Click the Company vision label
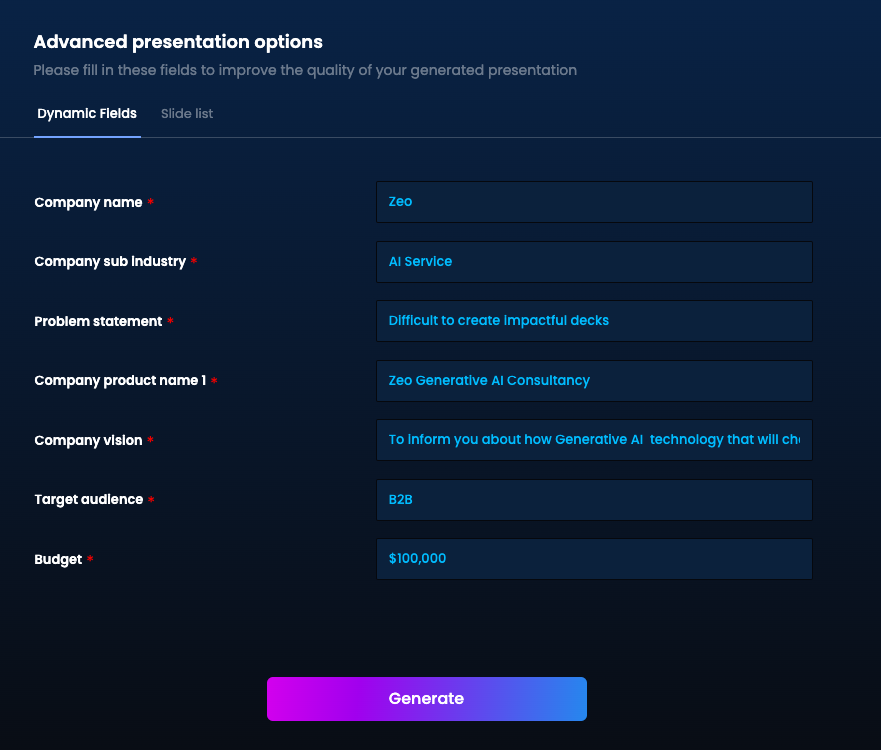Screen dimensions: 881x750 88,440
